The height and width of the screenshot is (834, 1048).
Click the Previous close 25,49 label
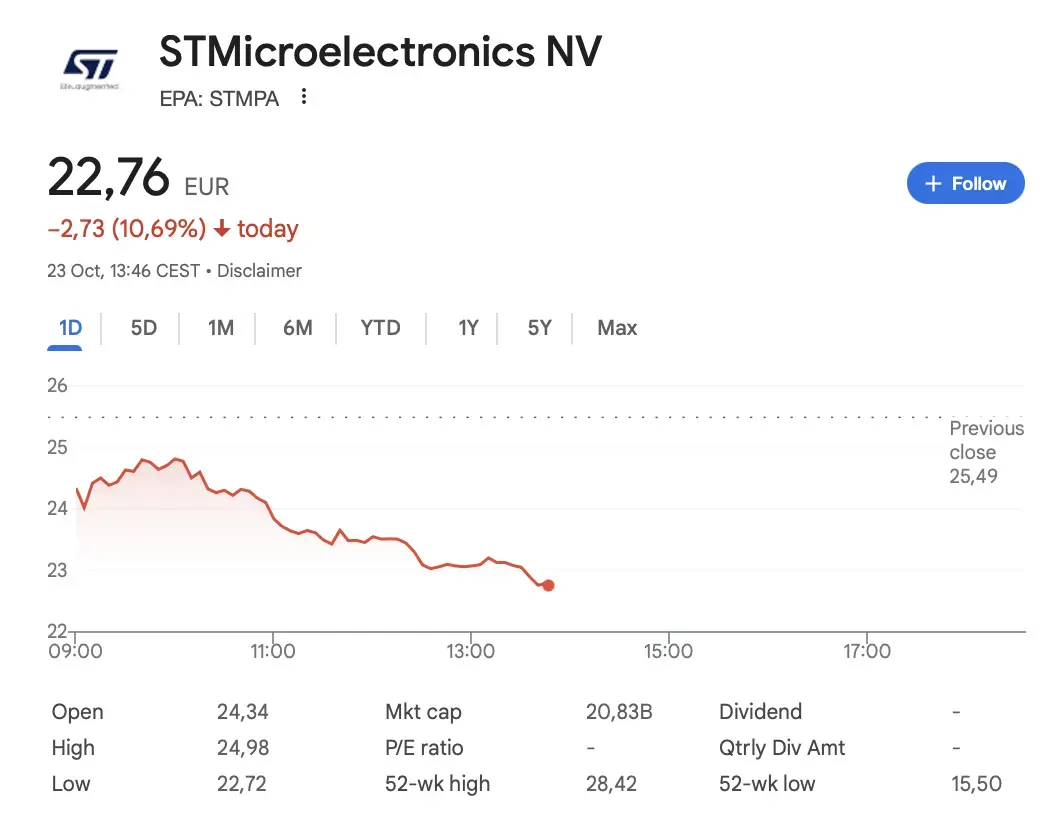[986, 452]
